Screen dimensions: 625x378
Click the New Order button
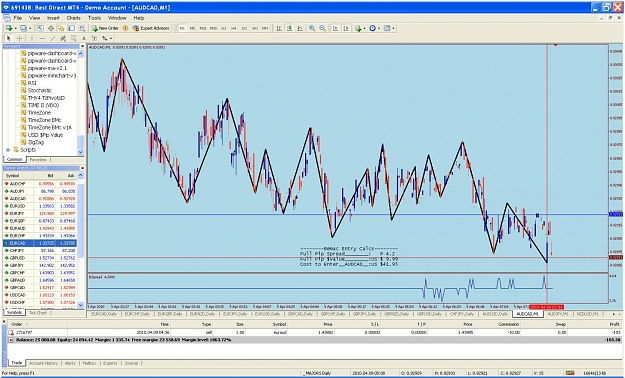pyautogui.click(x=105, y=28)
